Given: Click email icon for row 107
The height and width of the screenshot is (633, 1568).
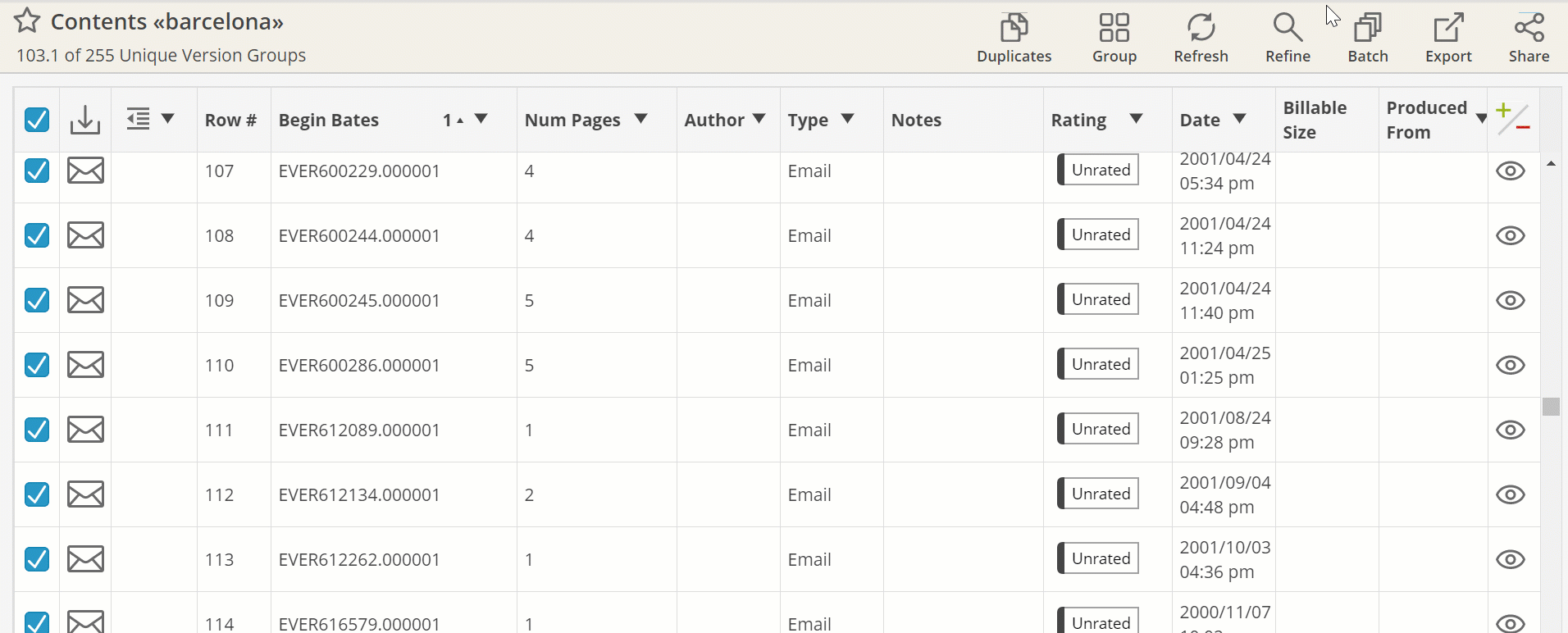Looking at the screenshot, I should 85,171.
